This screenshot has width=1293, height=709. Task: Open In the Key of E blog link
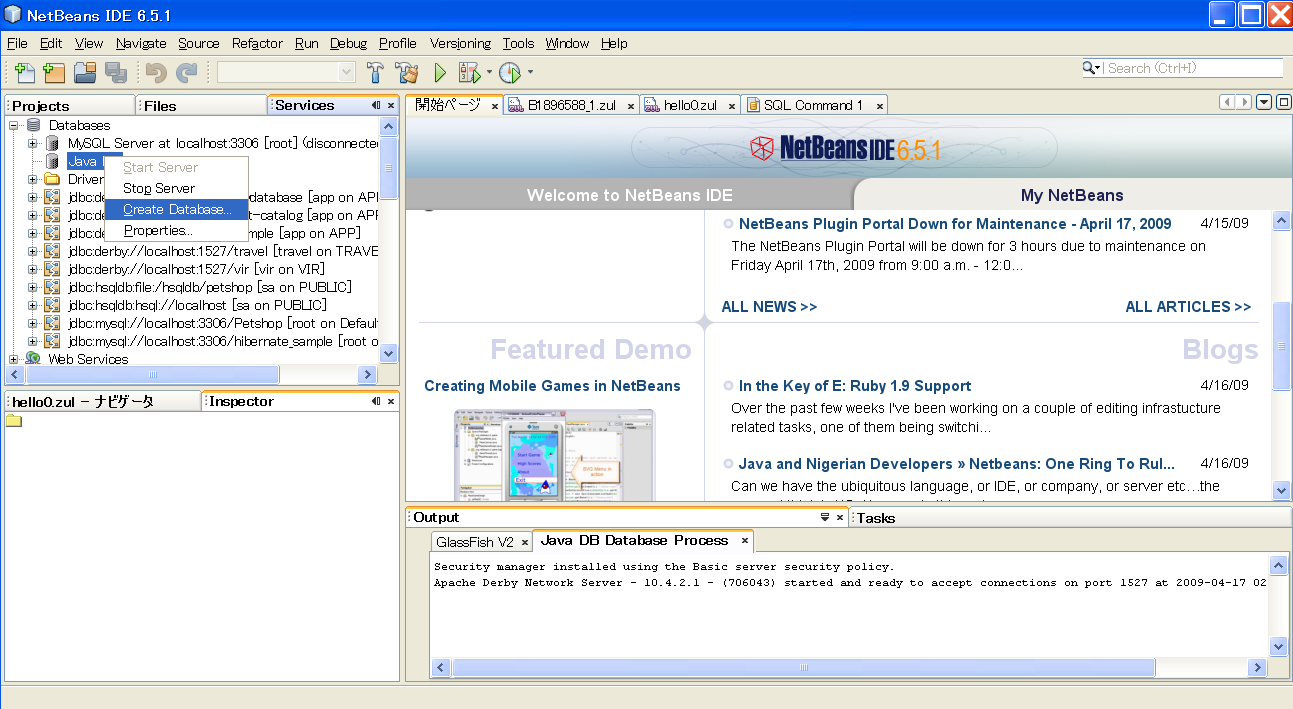click(x=855, y=386)
